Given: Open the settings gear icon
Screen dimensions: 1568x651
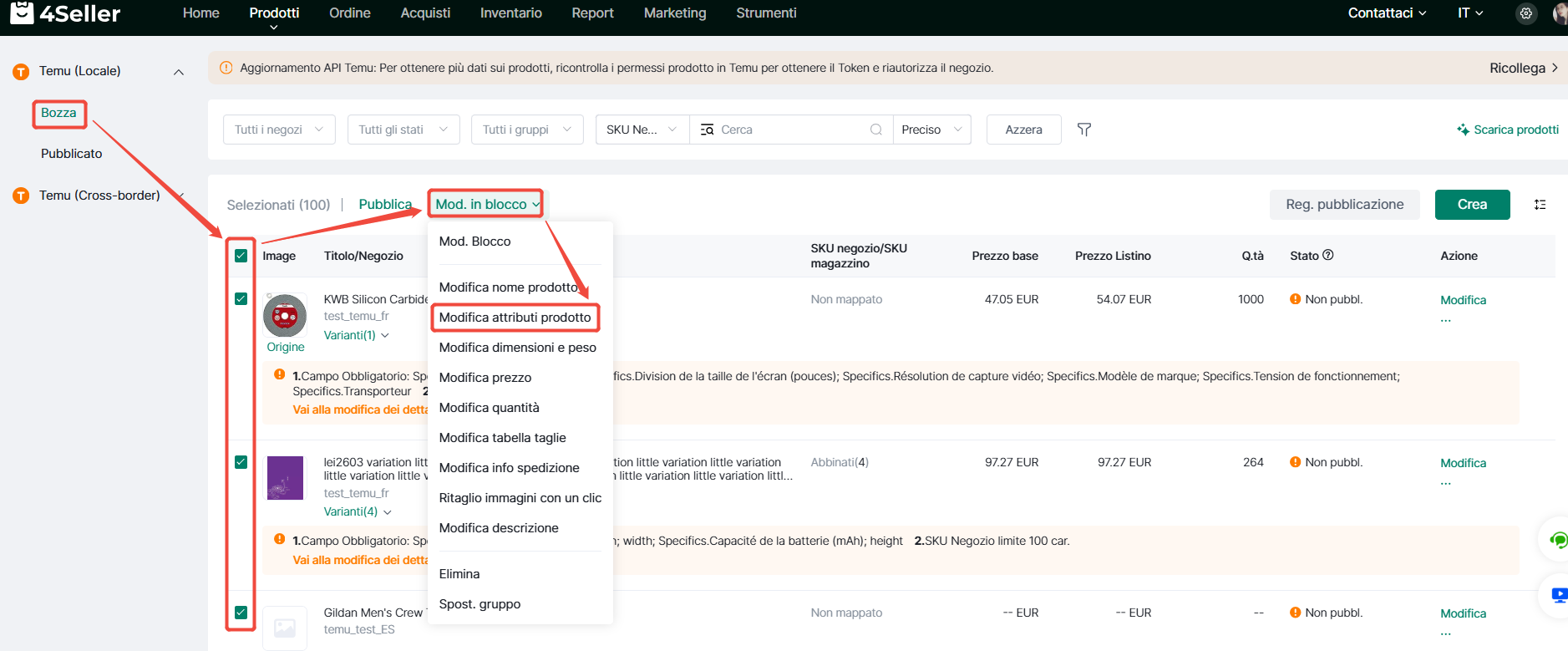Looking at the screenshot, I should click(x=1526, y=13).
